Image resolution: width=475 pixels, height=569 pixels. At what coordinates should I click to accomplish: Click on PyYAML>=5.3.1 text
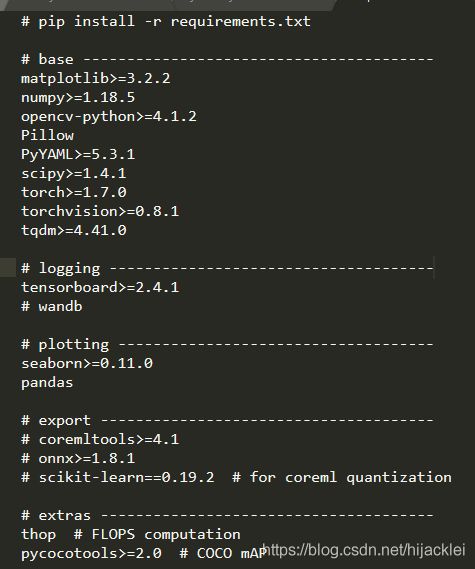coord(78,154)
